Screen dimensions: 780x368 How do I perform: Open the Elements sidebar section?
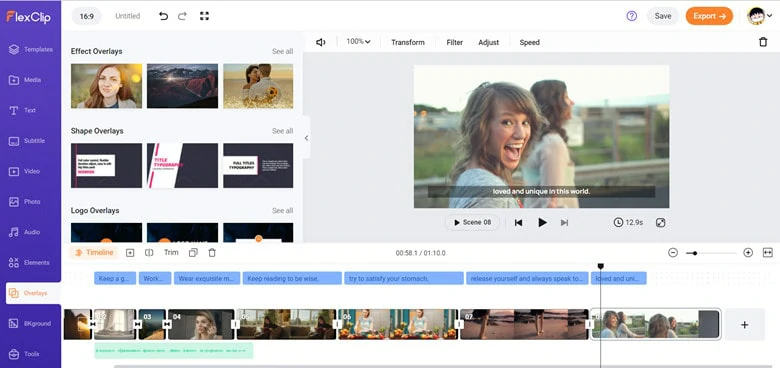(30, 263)
